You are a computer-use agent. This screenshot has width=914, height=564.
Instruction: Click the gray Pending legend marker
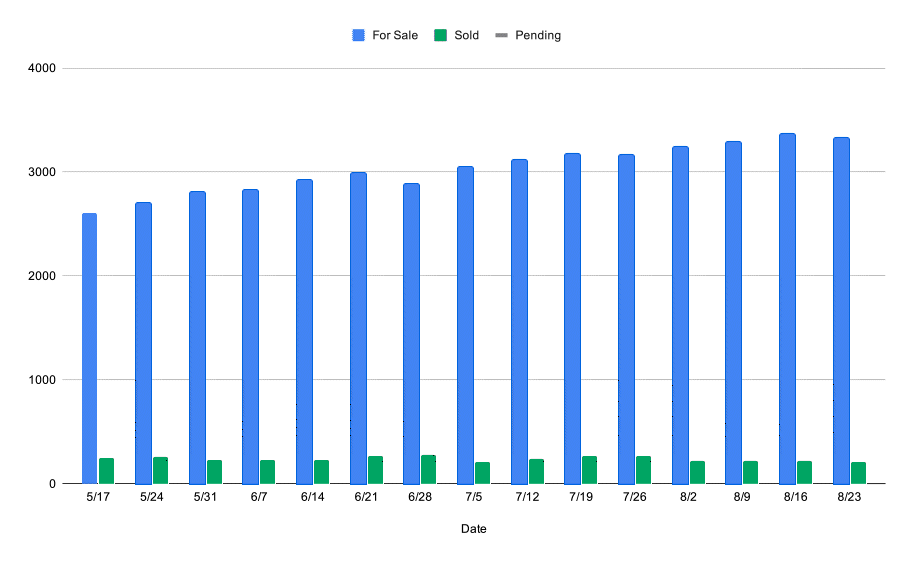click(501, 35)
